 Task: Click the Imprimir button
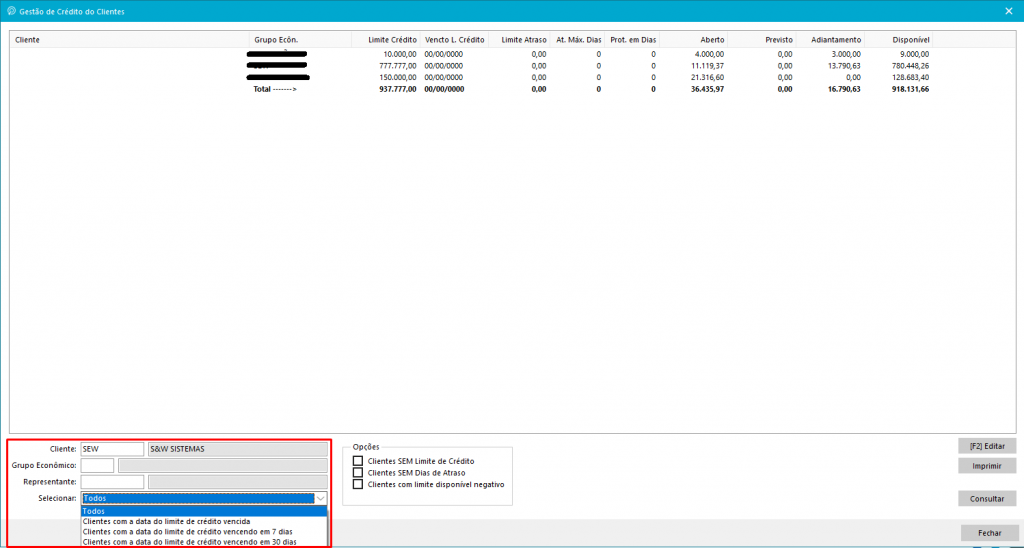pos(987,466)
